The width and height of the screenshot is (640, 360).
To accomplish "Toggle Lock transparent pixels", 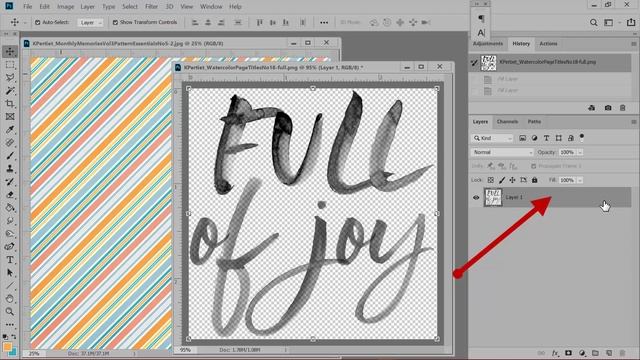I will coord(491,180).
